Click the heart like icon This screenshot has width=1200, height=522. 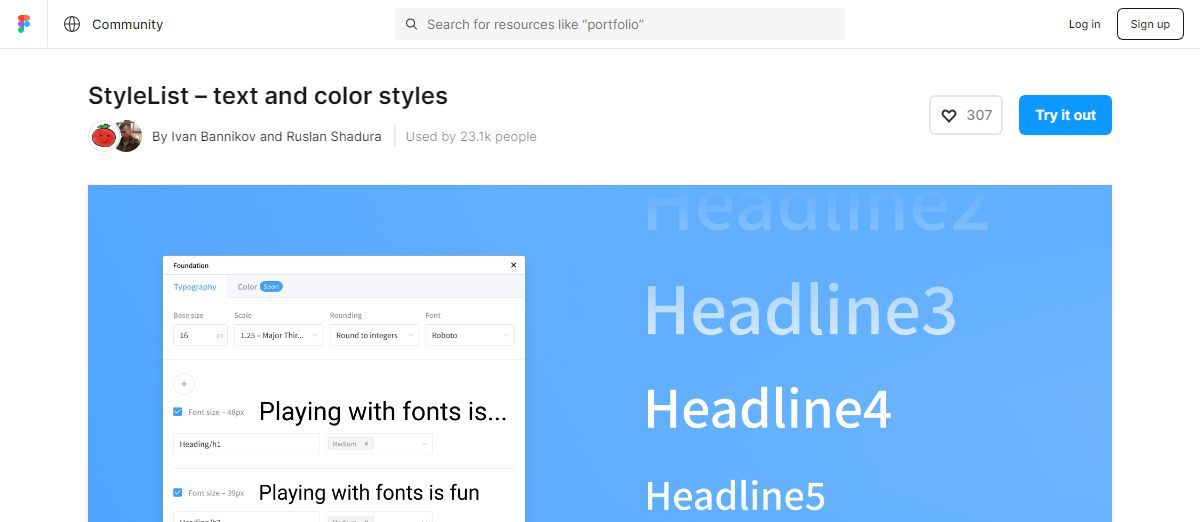pyautogui.click(x=949, y=115)
